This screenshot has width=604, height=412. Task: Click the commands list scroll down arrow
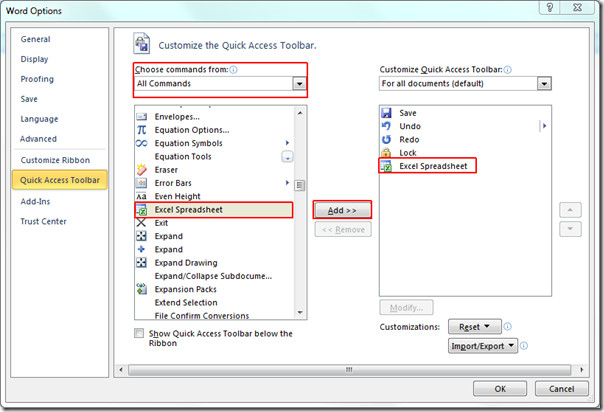[x=300, y=312]
